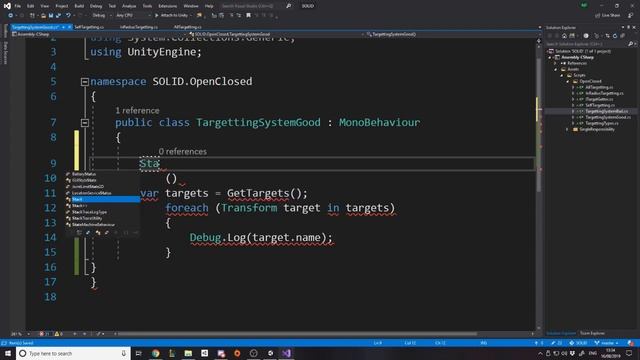Open the TargettingSystemGood member navigation dropdown
Image resolution: width=640 pixels, height=360 pixels.
click(x=453, y=34)
